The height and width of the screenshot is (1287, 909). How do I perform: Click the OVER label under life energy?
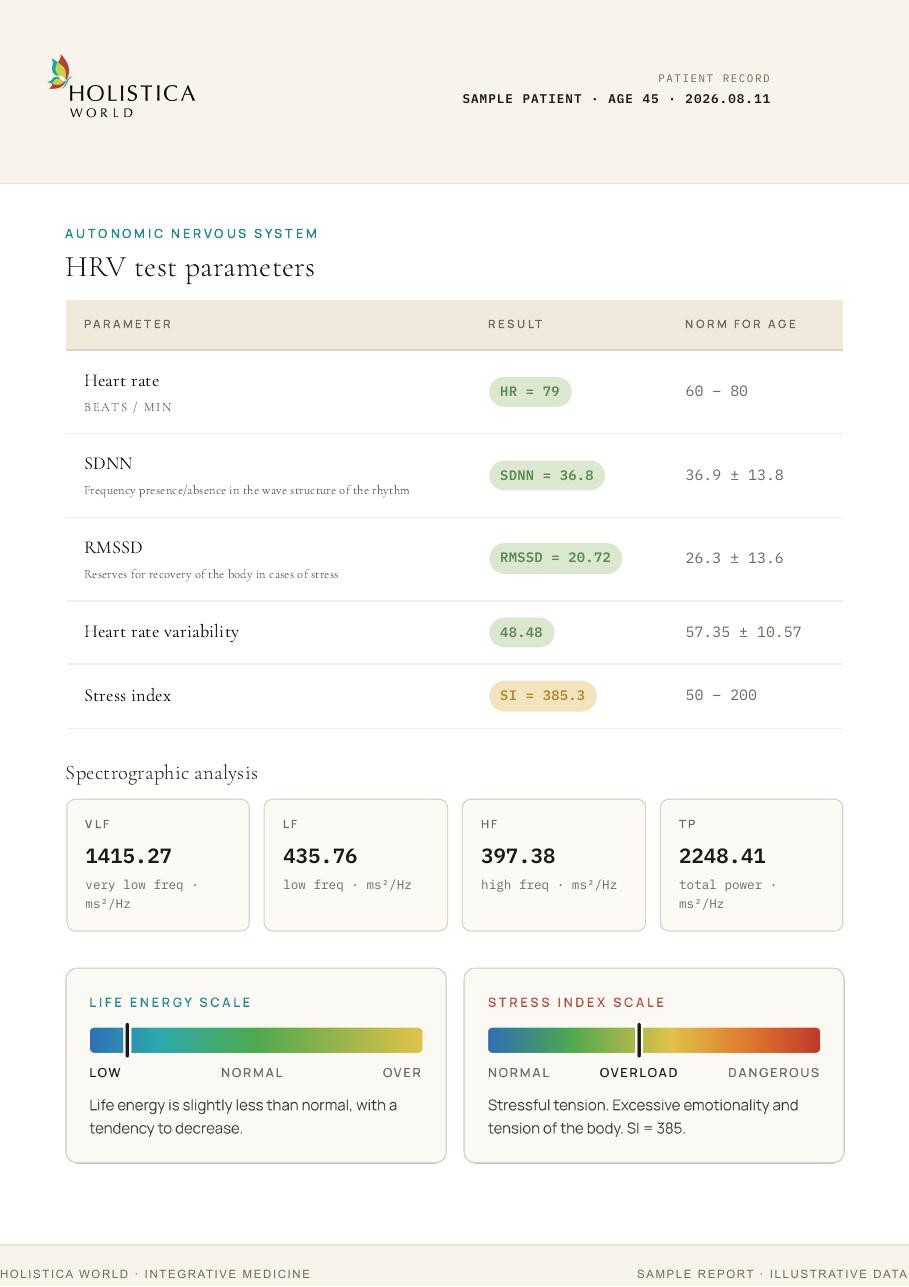coord(402,1073)
